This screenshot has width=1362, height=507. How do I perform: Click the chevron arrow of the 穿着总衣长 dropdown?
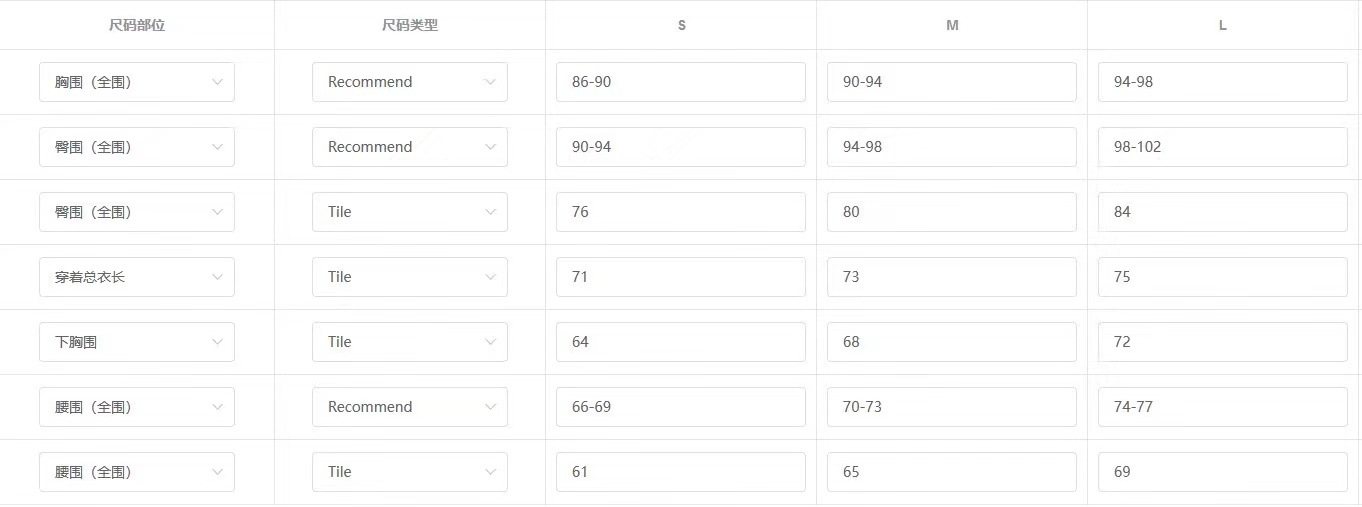tap(217, 277)
